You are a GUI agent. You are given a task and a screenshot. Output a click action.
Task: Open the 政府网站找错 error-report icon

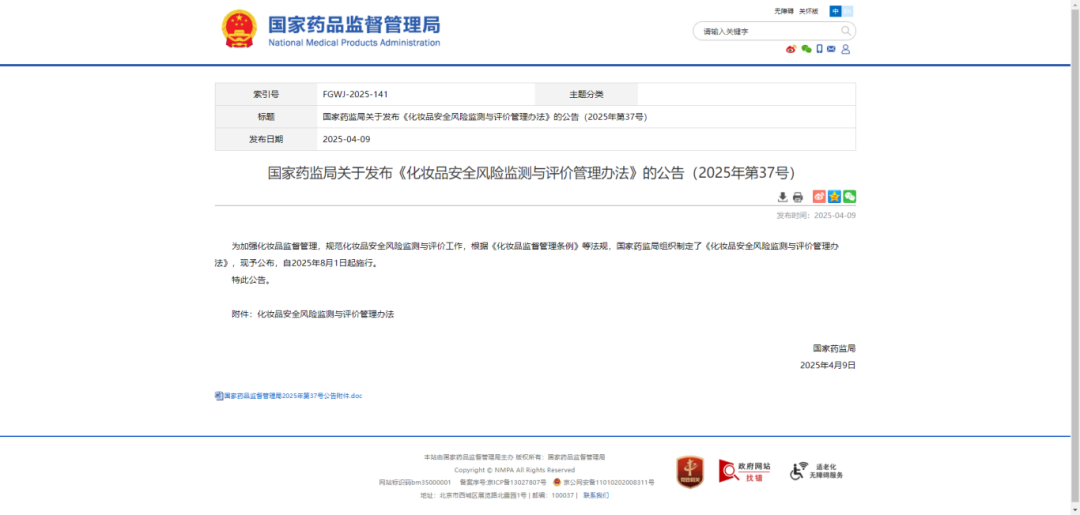[x=745, y=471]
